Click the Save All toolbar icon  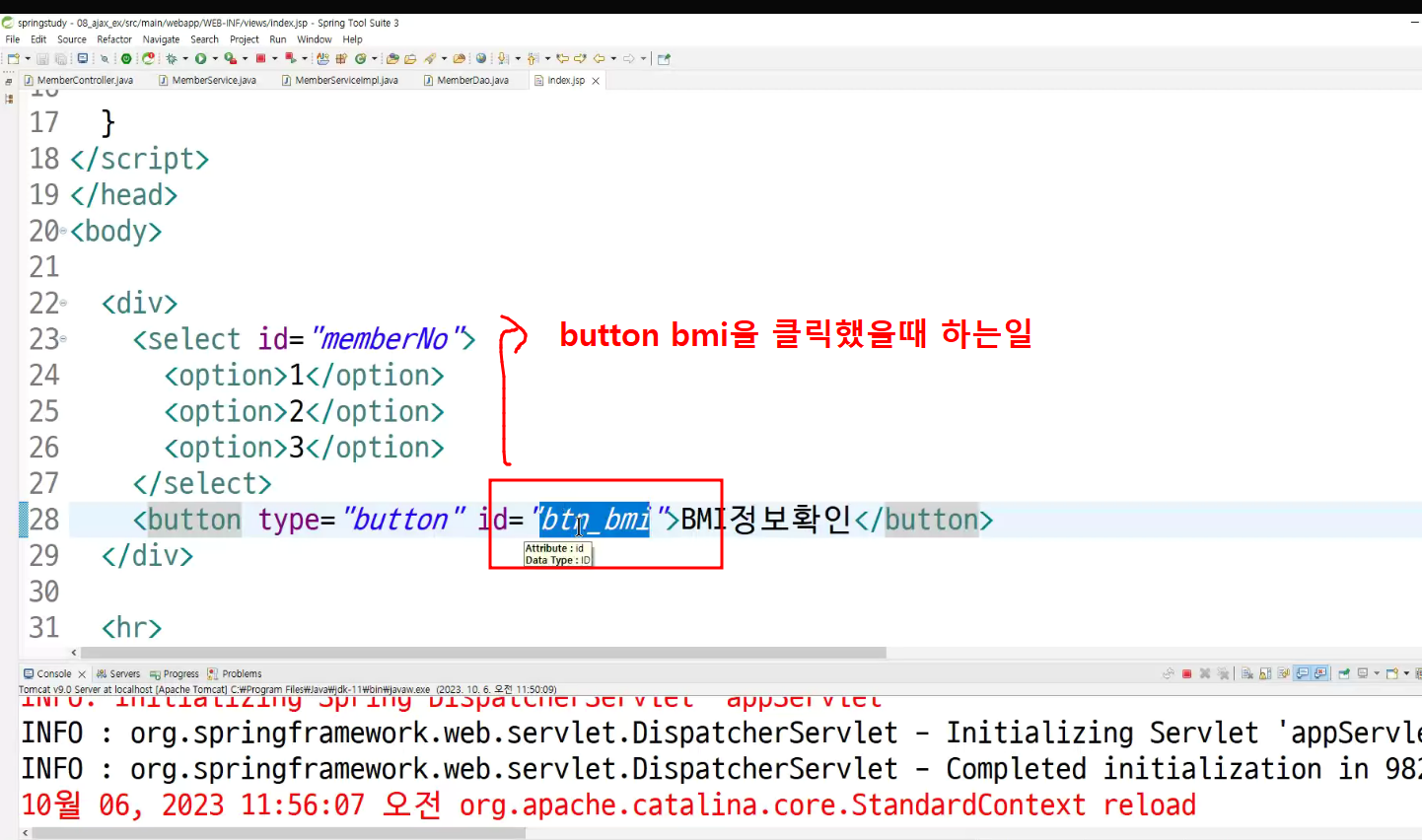point(60,59)
